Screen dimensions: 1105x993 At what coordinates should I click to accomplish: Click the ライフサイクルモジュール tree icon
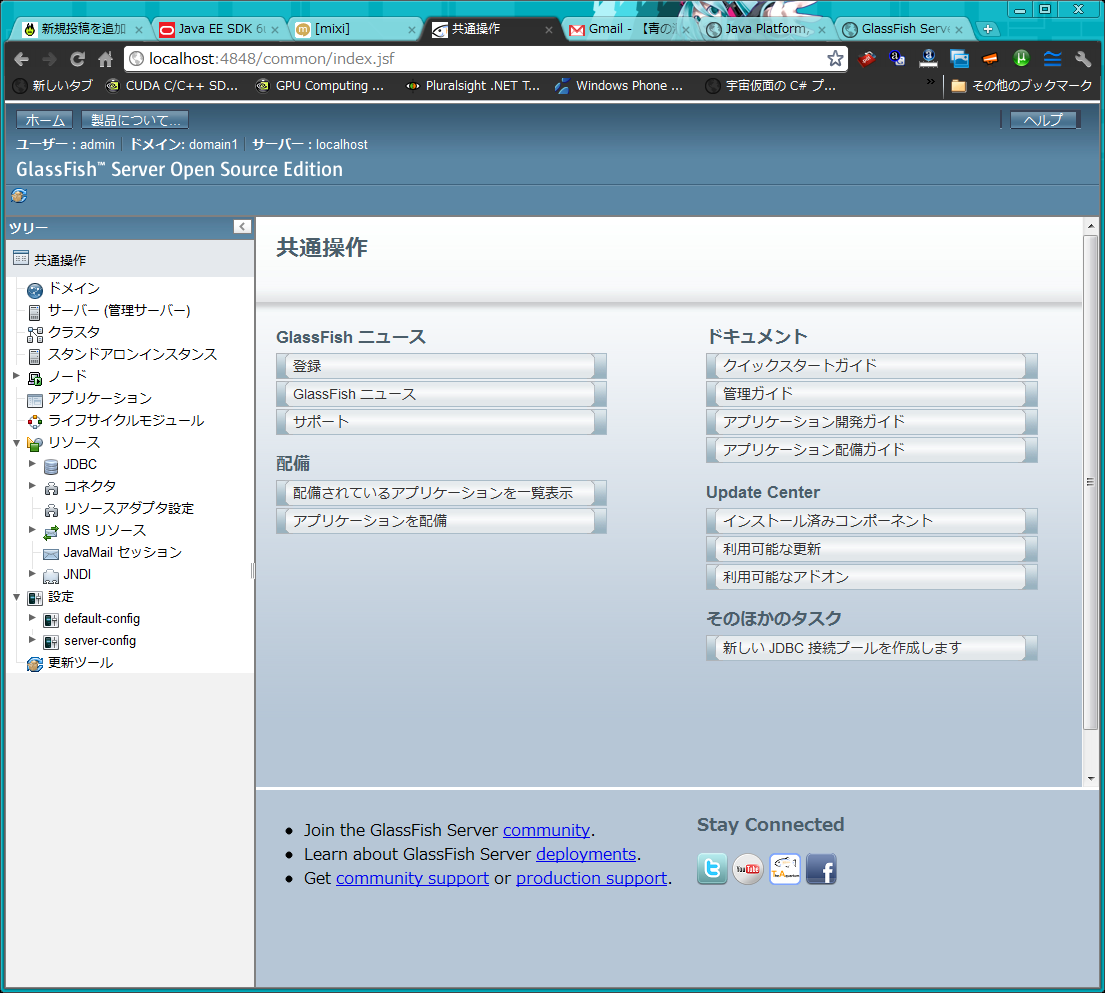click(35, 422)
